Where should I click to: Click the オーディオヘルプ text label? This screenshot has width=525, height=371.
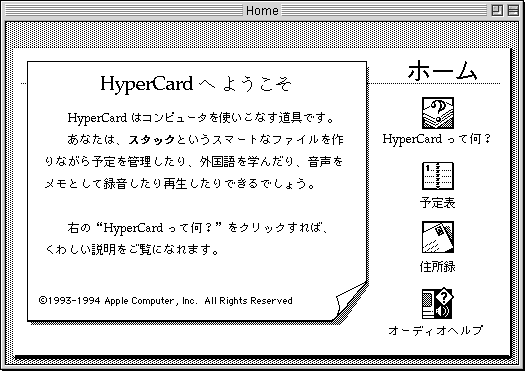click(x=436, y=330)
